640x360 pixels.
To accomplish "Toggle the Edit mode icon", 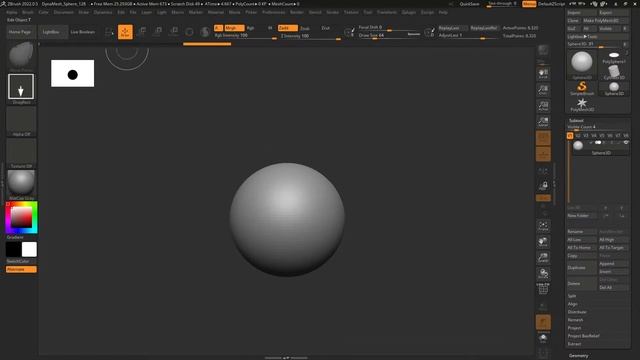I will (109, 32).
